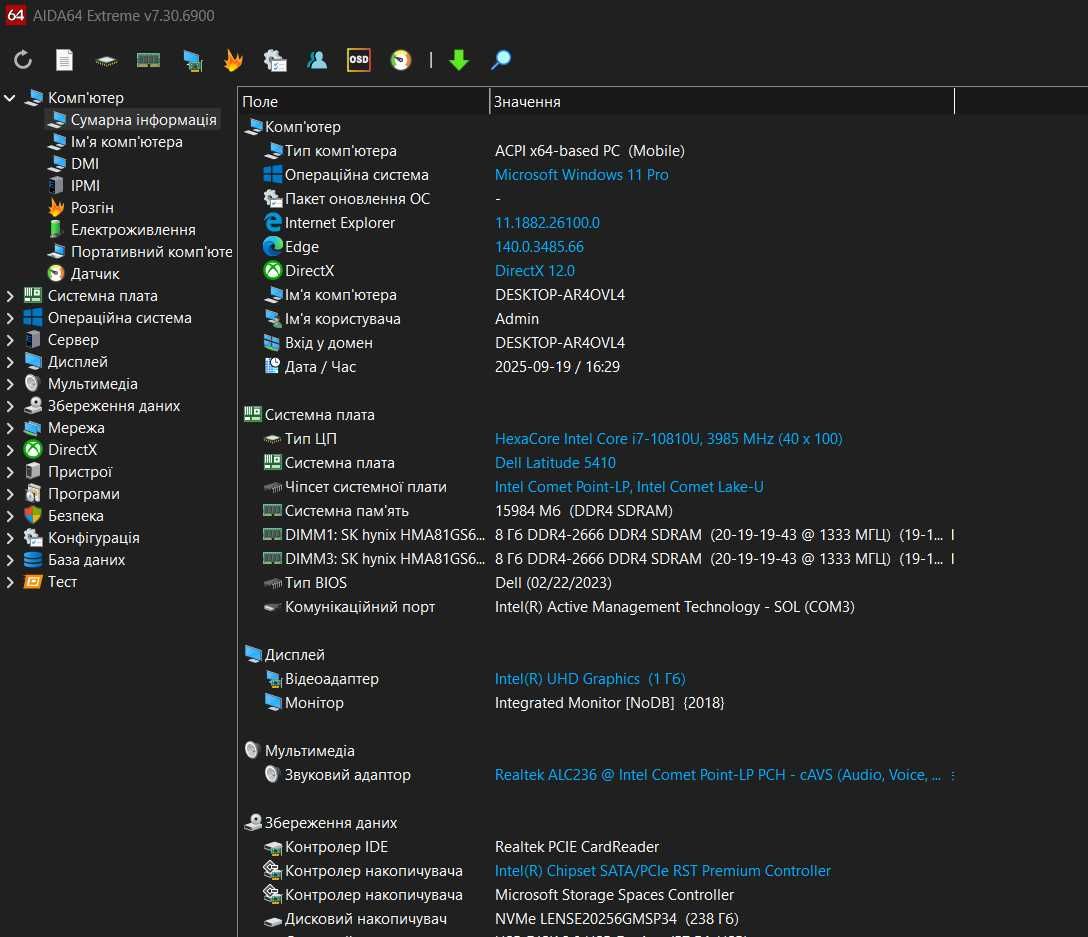This screenshot has width=1088, height=937.
Task: Open the Intel(R) UHD Graphics link
Action: [x=590, y=679]
